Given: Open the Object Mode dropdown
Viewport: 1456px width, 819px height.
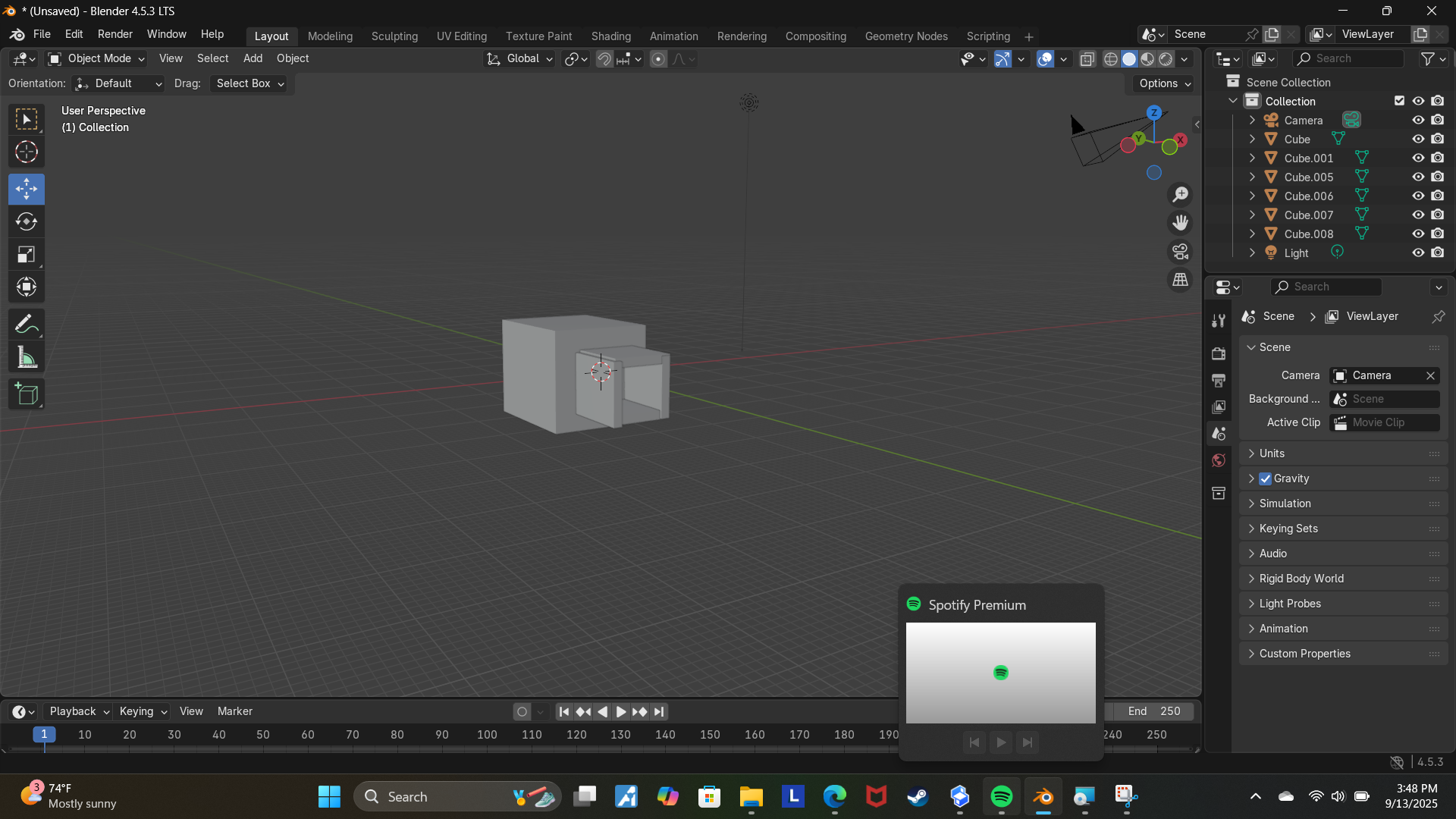Looking at the screenshot, I should click(96, 59).
